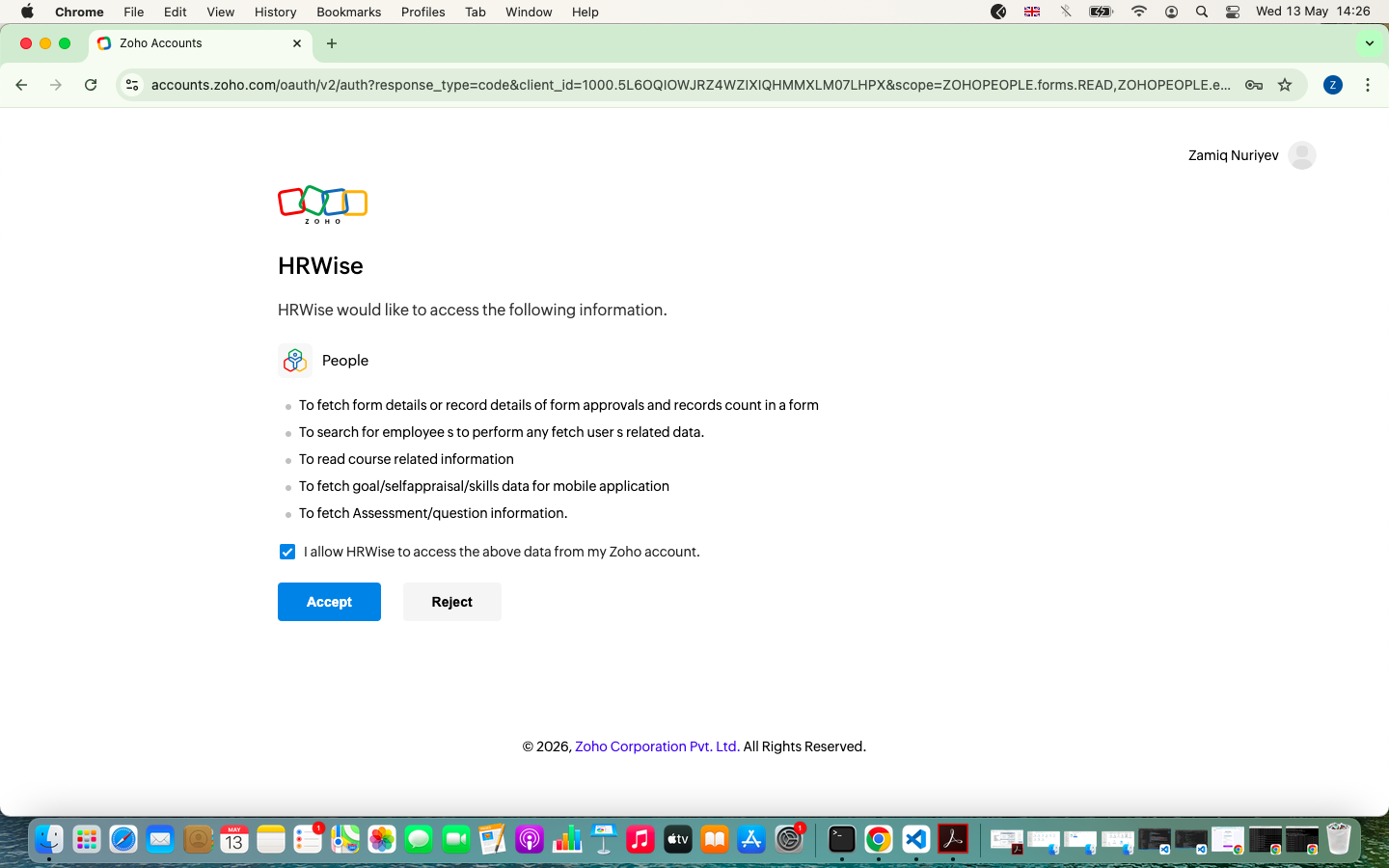Open Music from the Dock
This screenshot has width=1389, height=868.
pyautogui.click(x=640, y=839)
